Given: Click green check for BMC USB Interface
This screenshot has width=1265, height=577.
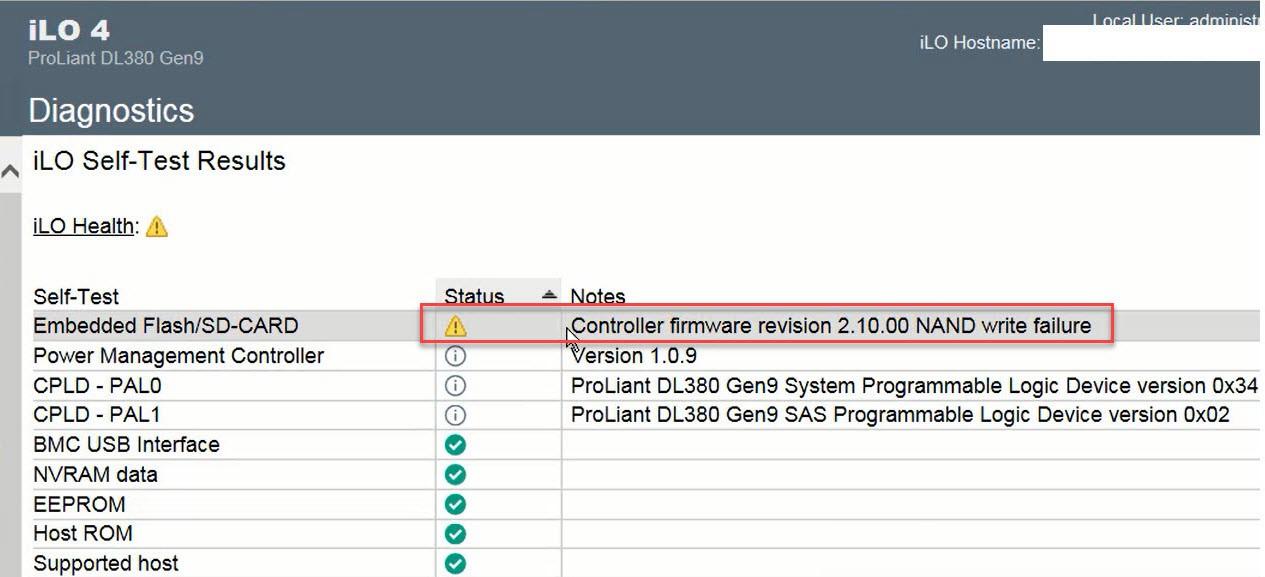Looking at the screenshot, I should coord(456,445).
